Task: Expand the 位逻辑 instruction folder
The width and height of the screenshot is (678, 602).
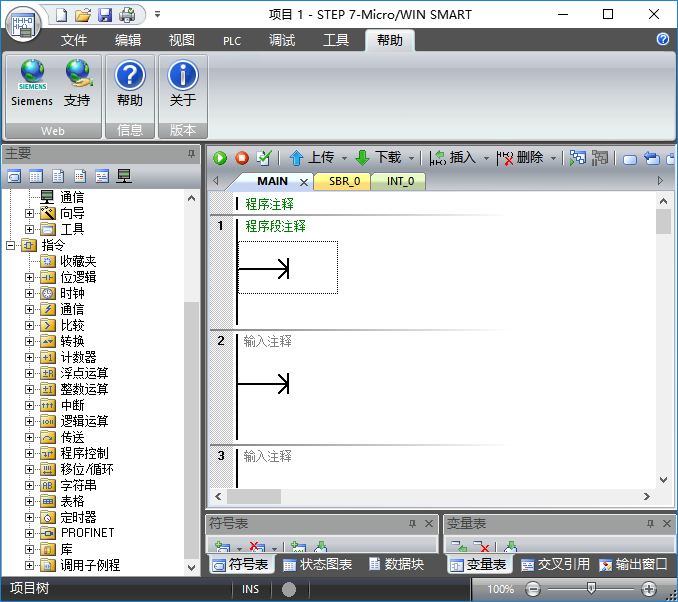Action: click(x=29, y=277)
